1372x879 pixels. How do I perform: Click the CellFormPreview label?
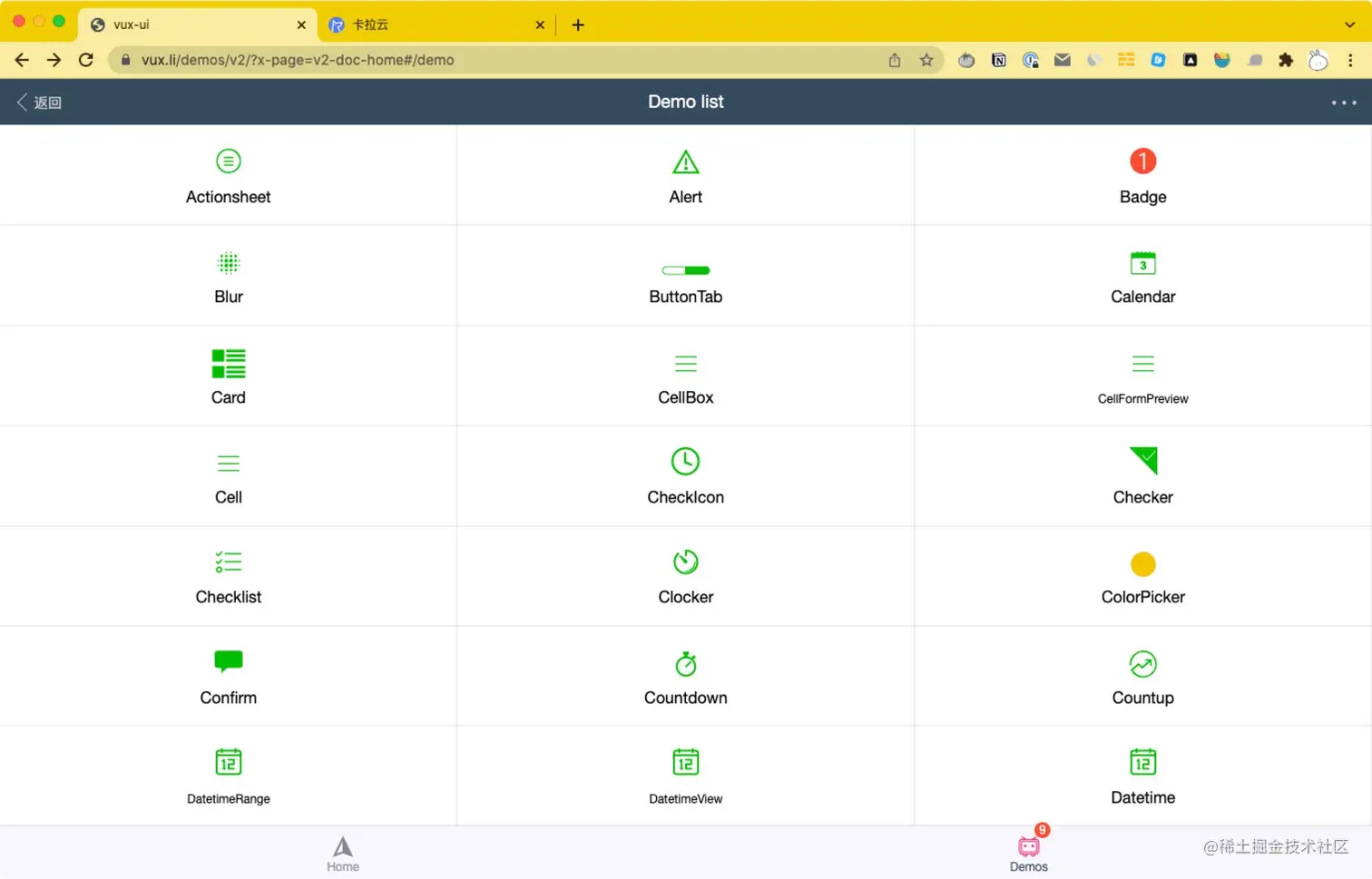click(1143, 398)
